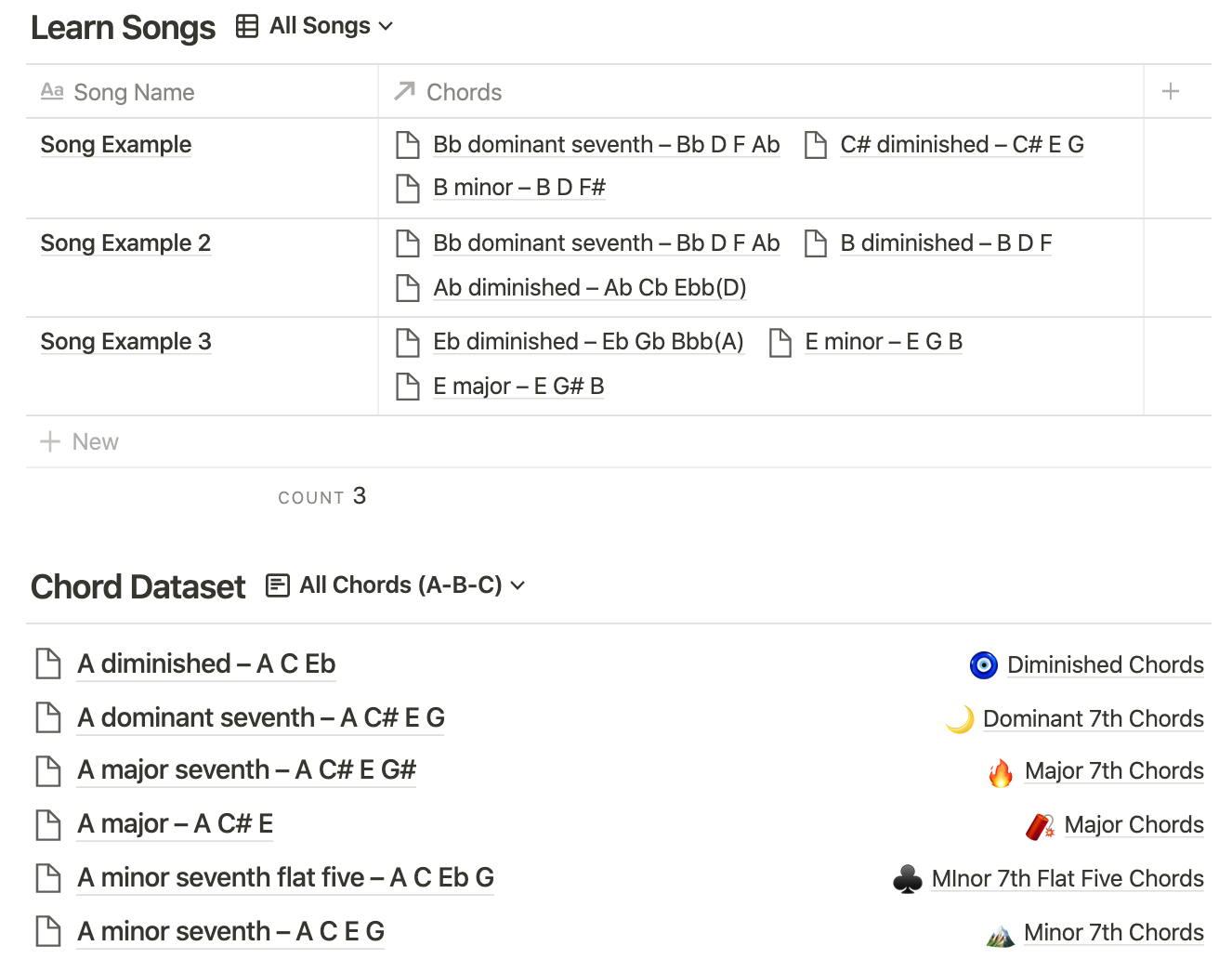Open the Minor 7th Chords relation link

pos(1113,932)
